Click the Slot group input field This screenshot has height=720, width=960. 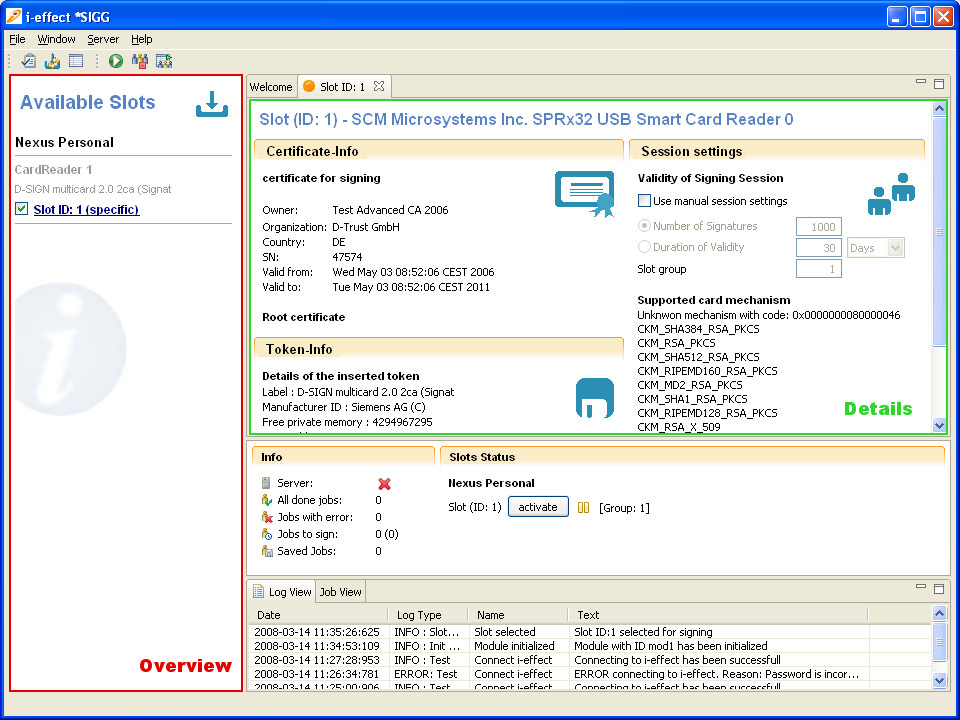click(x=818, y=269)
